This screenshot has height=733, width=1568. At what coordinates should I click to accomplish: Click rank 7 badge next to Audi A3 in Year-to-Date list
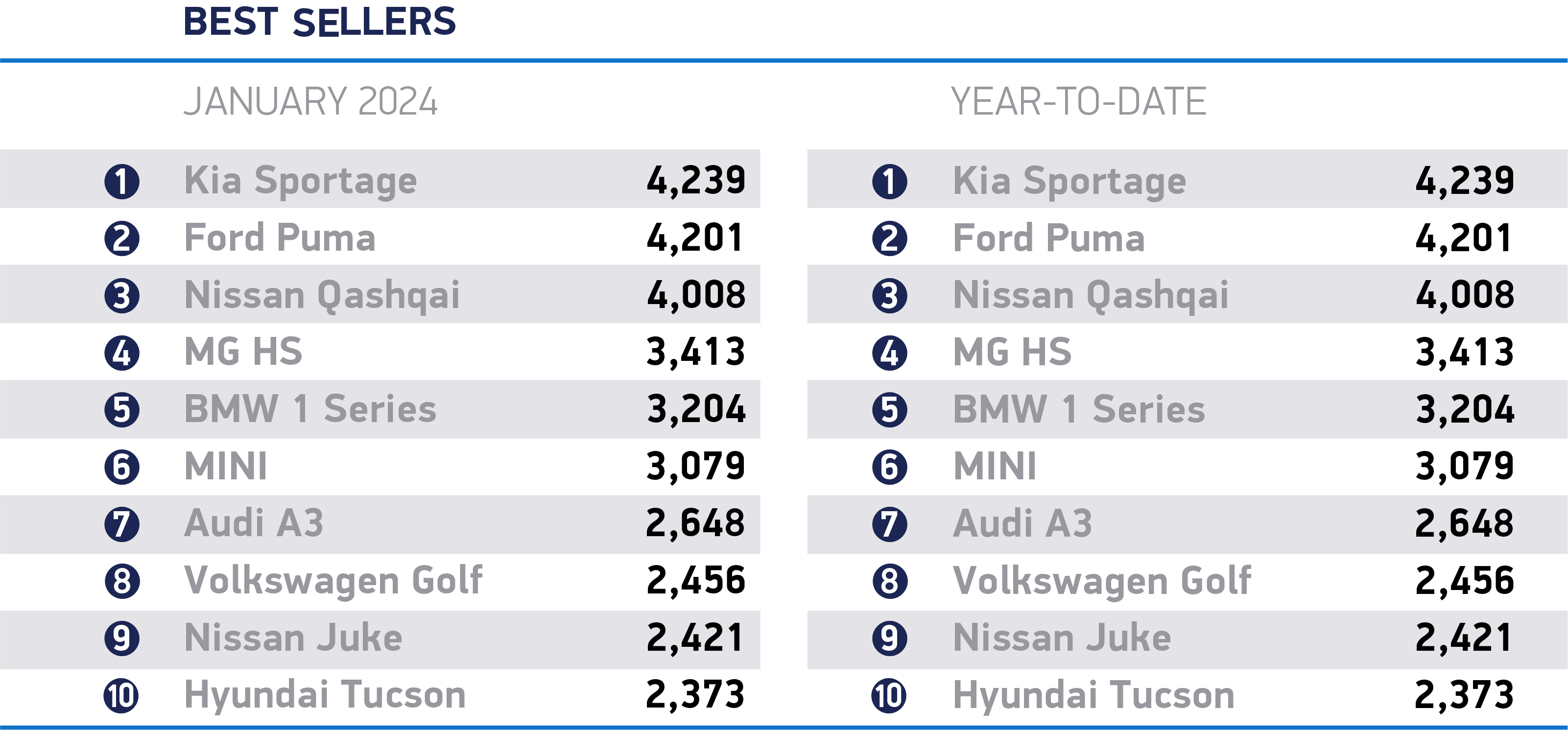890,524
